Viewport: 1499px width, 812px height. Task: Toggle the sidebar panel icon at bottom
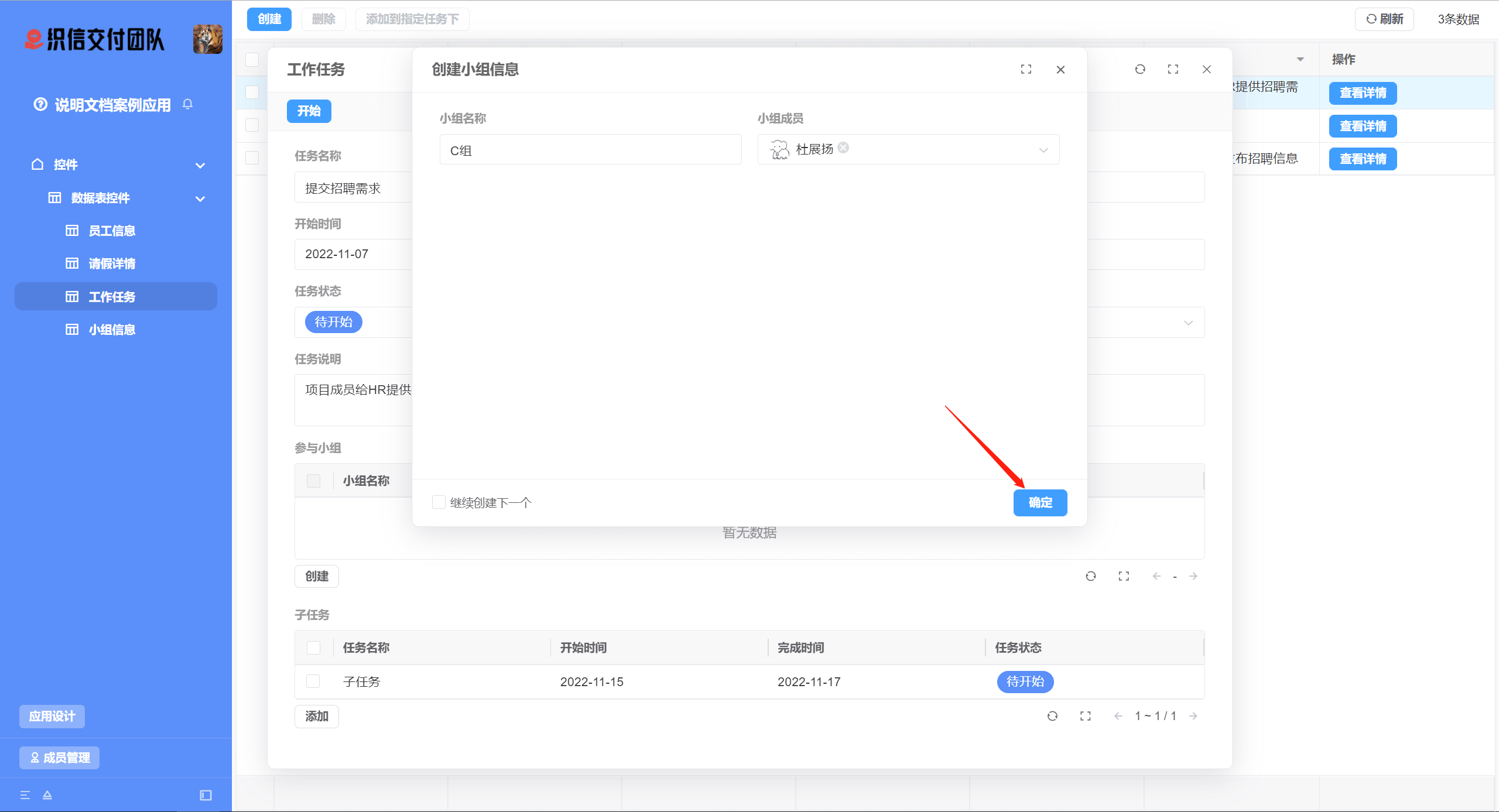click(206, 795)
